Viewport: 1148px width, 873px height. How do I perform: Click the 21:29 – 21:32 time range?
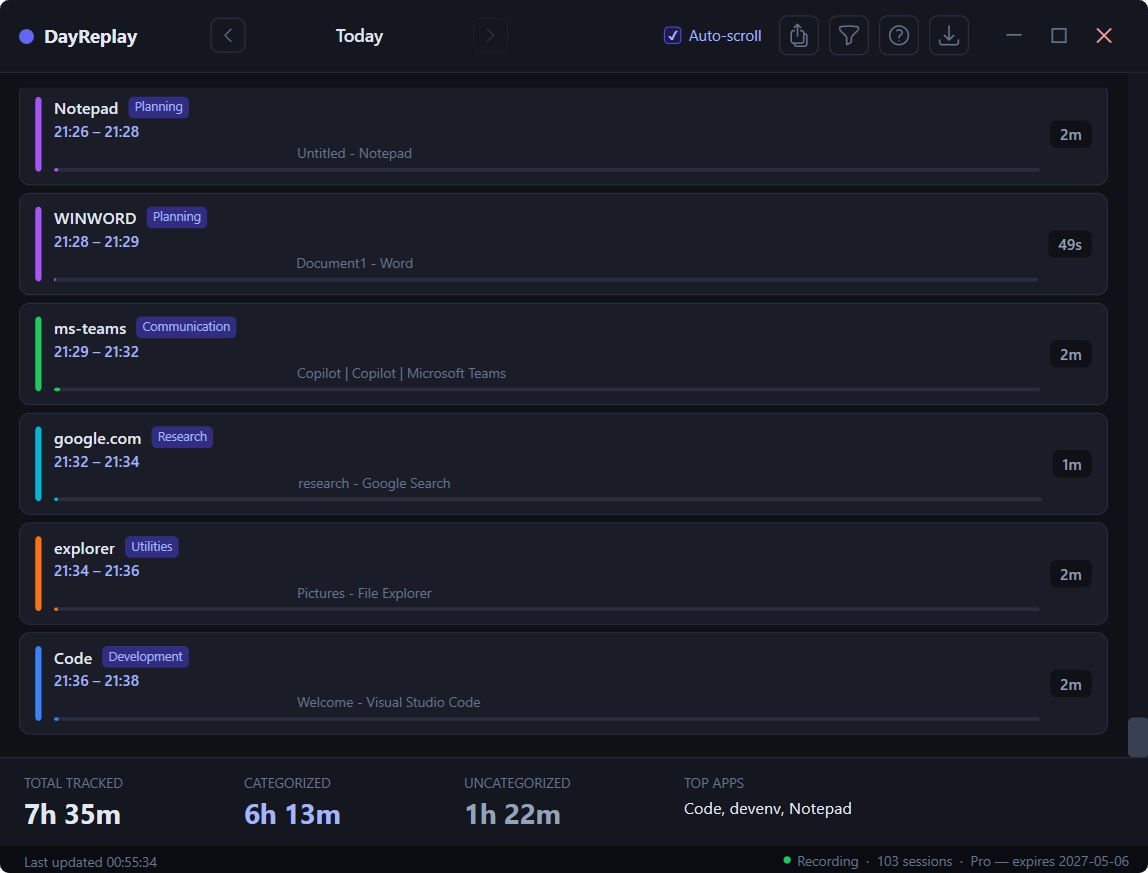tap(96, 352)
